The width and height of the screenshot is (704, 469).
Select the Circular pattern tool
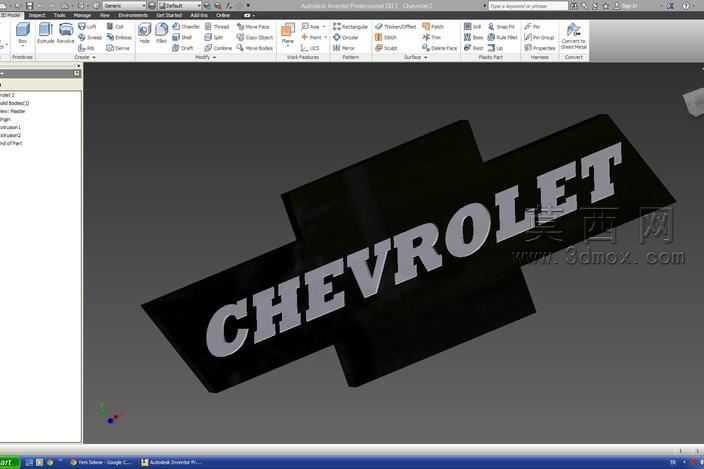[x=346, y=37]
